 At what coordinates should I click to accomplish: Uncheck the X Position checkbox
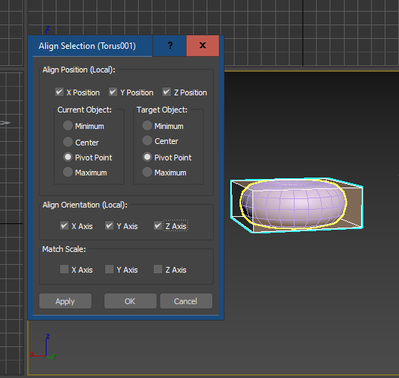tap(59, 92)
